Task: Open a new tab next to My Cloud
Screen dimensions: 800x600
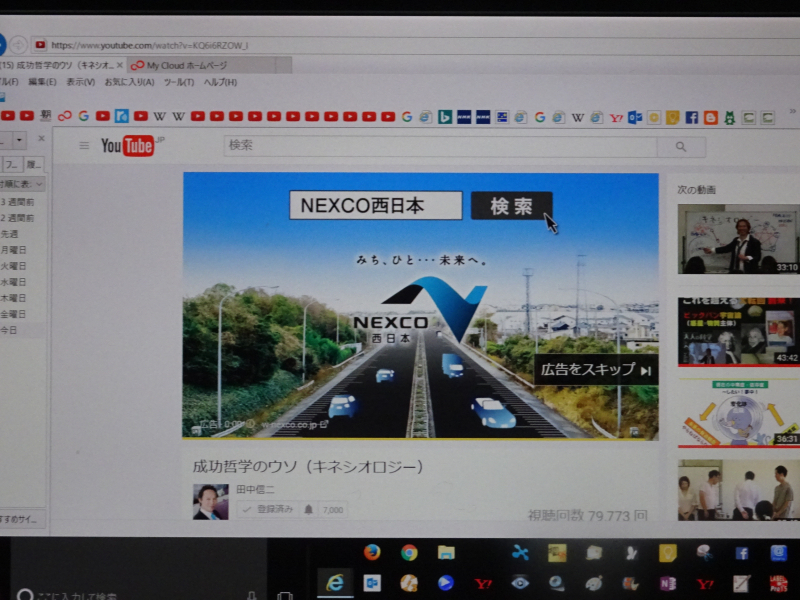Action: (283, 65)
